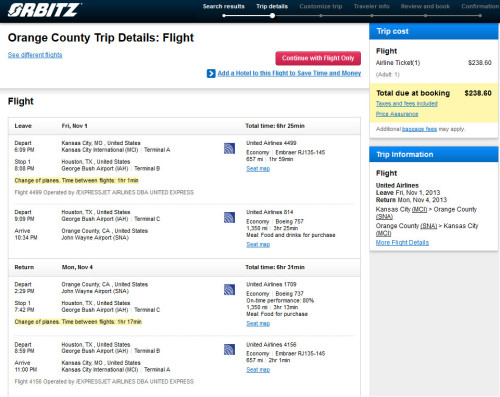The image size is (500, 397).
Task: Open the baggage fees link
Action: coord(419,129)
